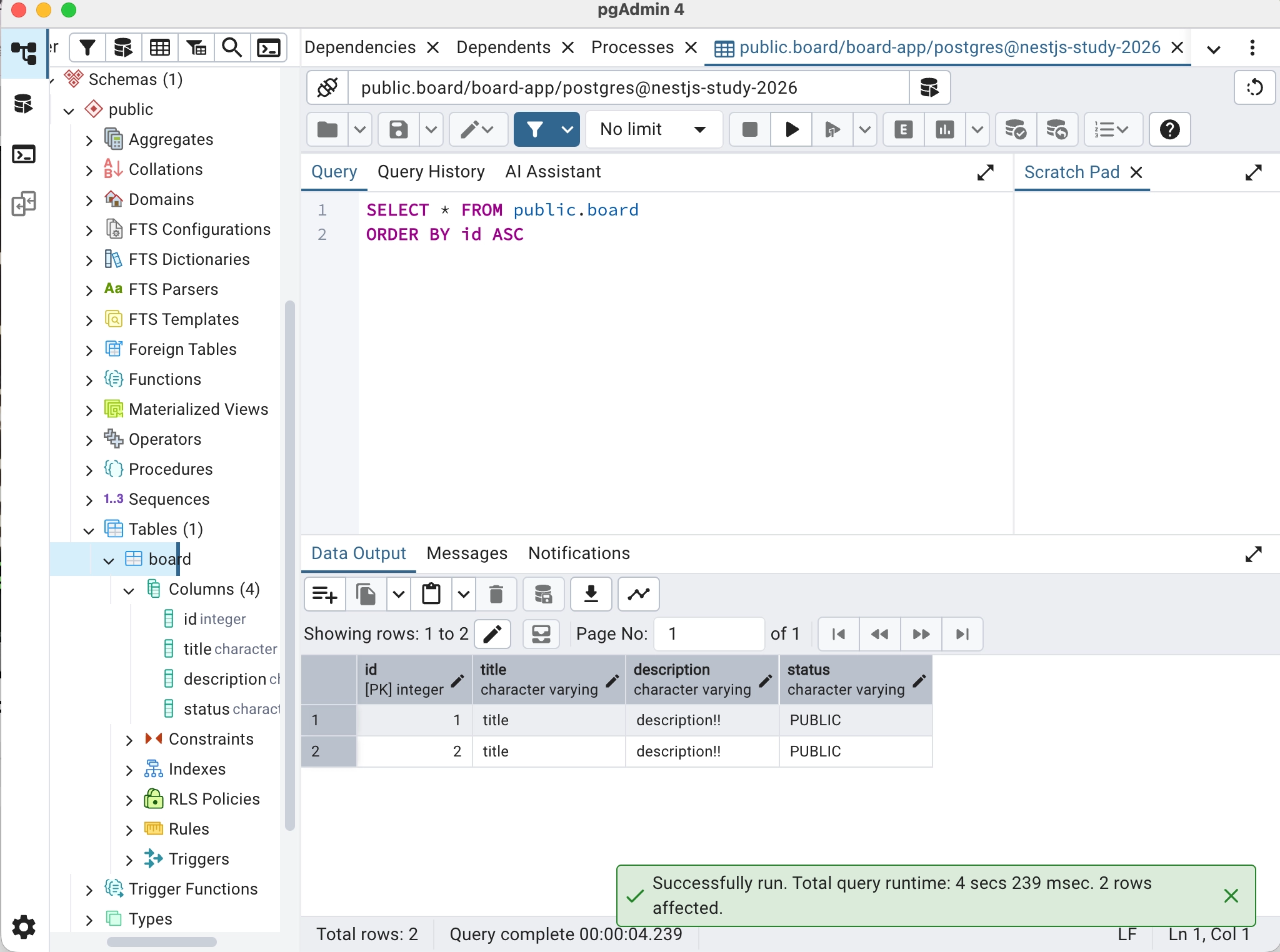Image resolution: width=1280 pixels, height=952 pixels.
Task: Open the Messages tab
Action: pos(467,553)
